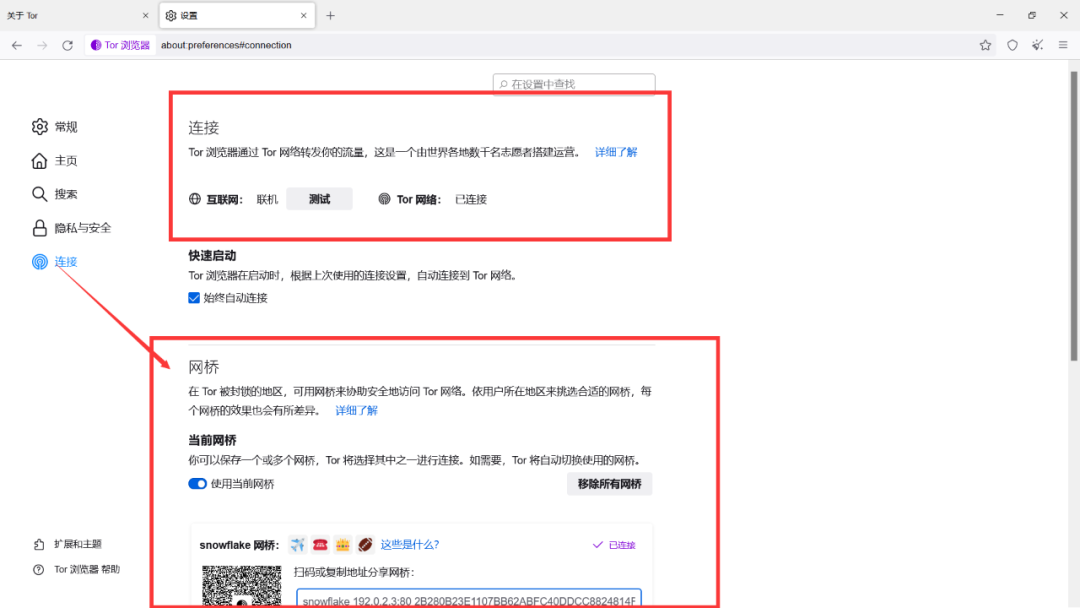Screen dimensions: 1080x608
Task: Click the address bar URL
Action: tap(226, 45)
